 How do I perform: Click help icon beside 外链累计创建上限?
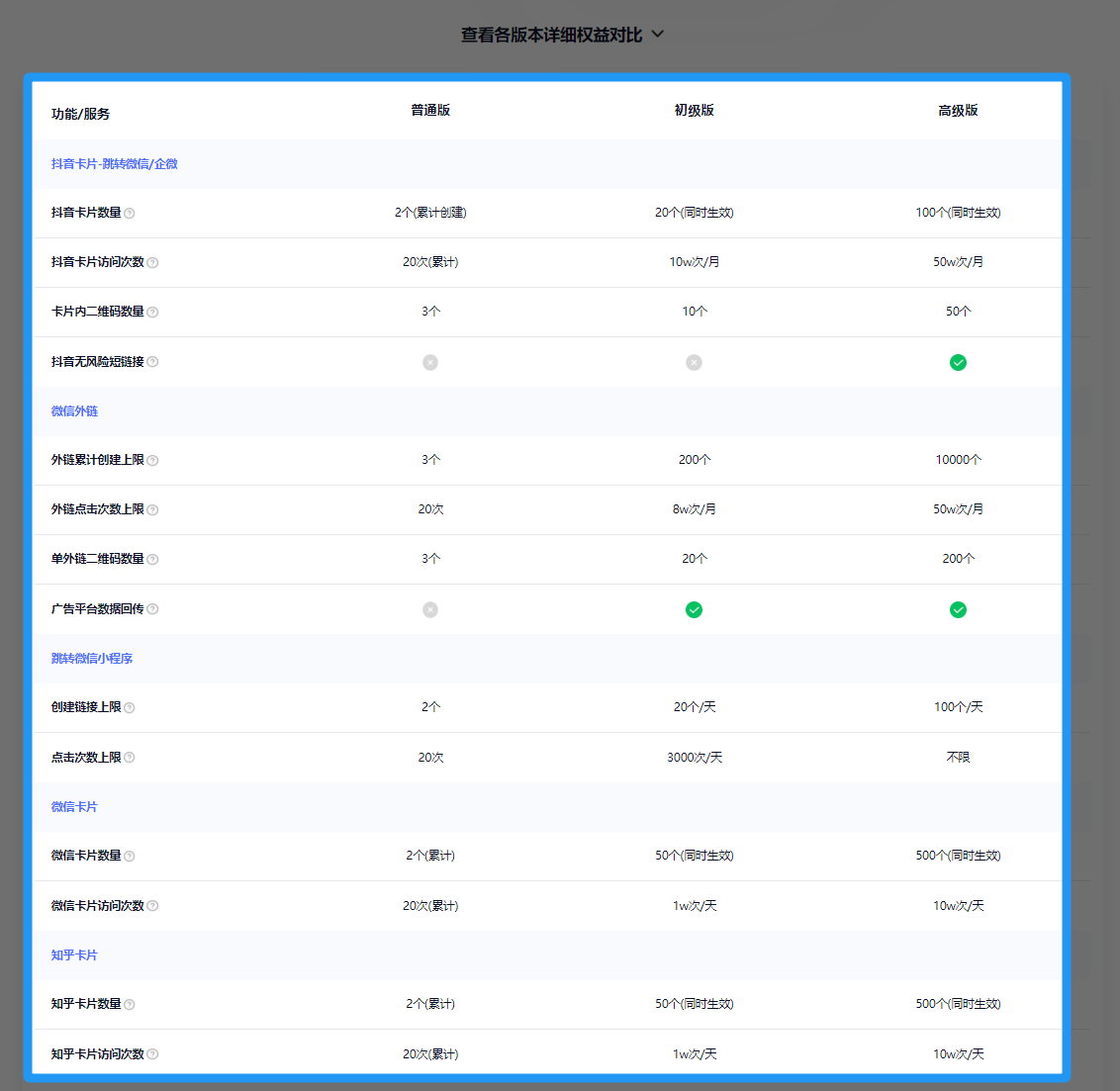point(152,461)
